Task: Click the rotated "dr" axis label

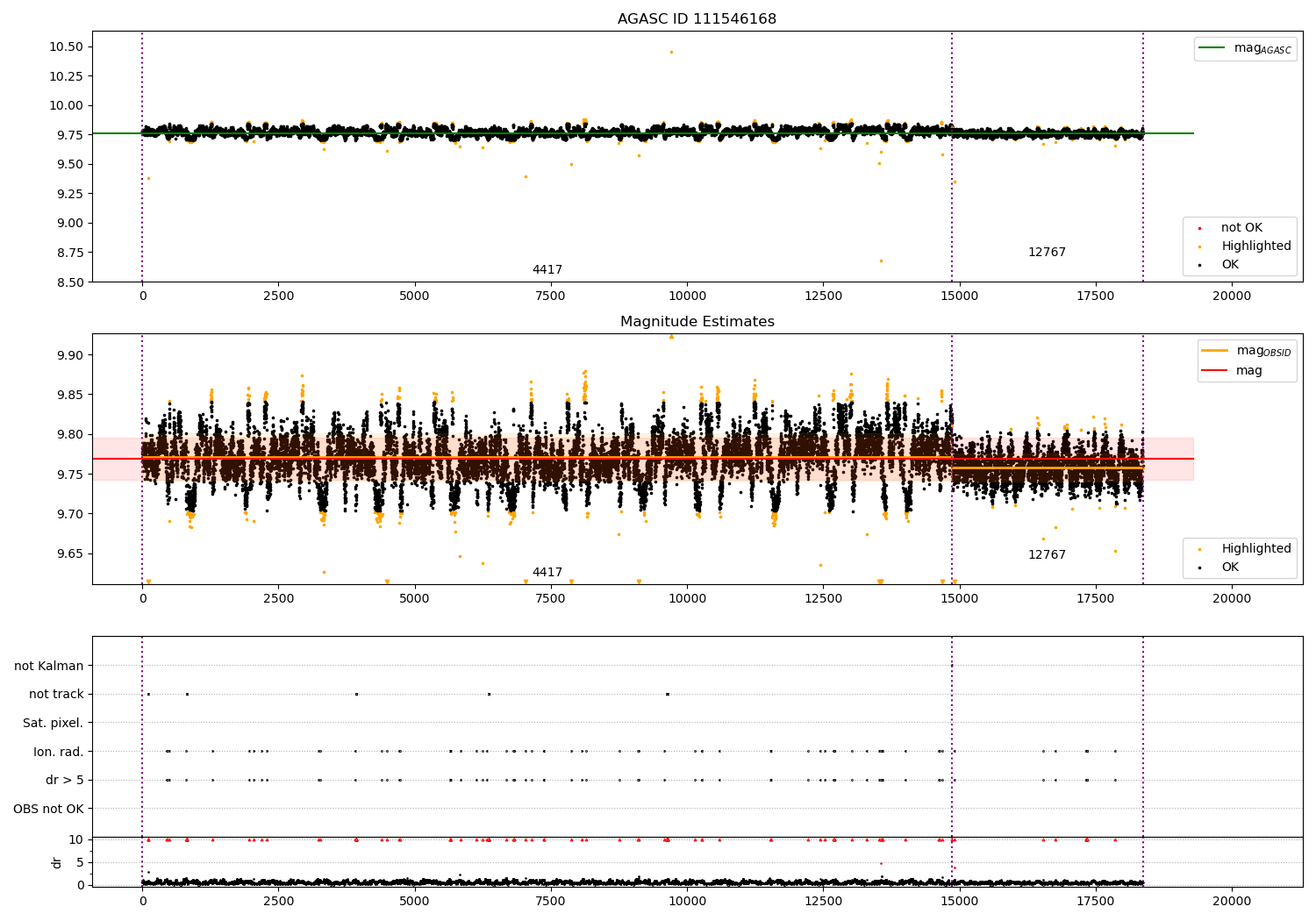Action: pos(57,862)
